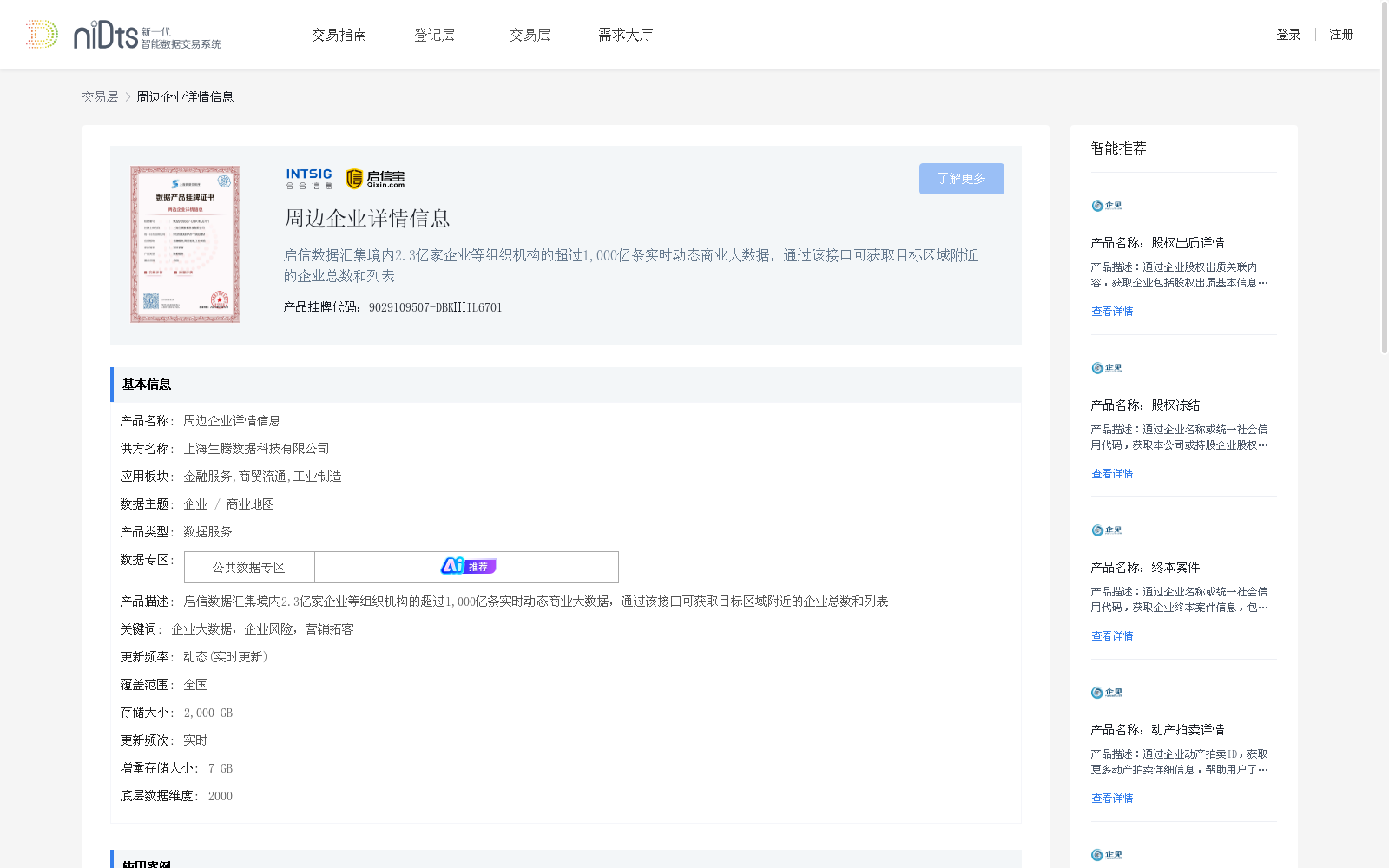Click product code 9029109507-DBKIIIIL6701
Image resolution: width=1389 pixels, height=868 pixels.
(x=435, y=307)
